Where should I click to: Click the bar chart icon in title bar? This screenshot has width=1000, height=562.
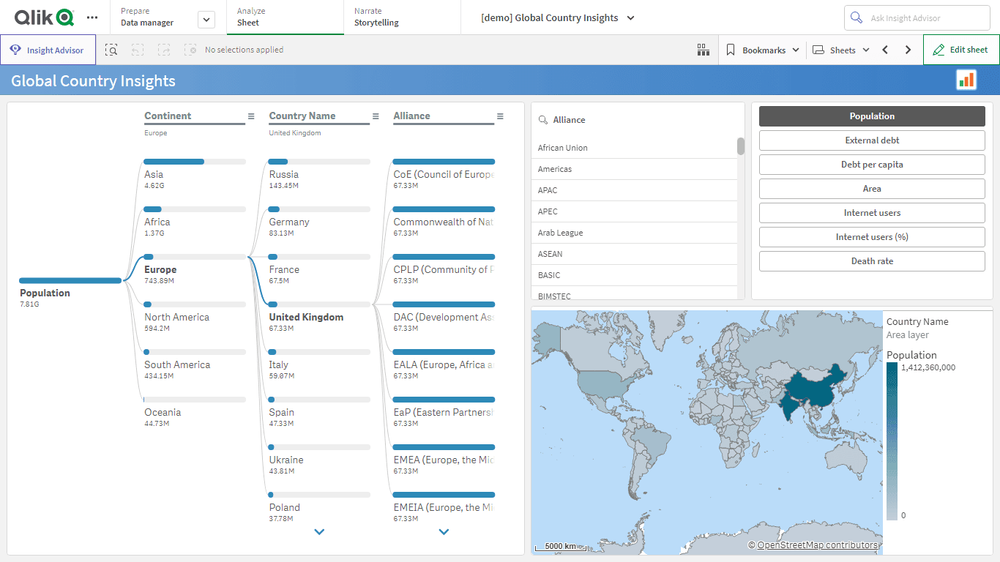[x=966, y=80]
